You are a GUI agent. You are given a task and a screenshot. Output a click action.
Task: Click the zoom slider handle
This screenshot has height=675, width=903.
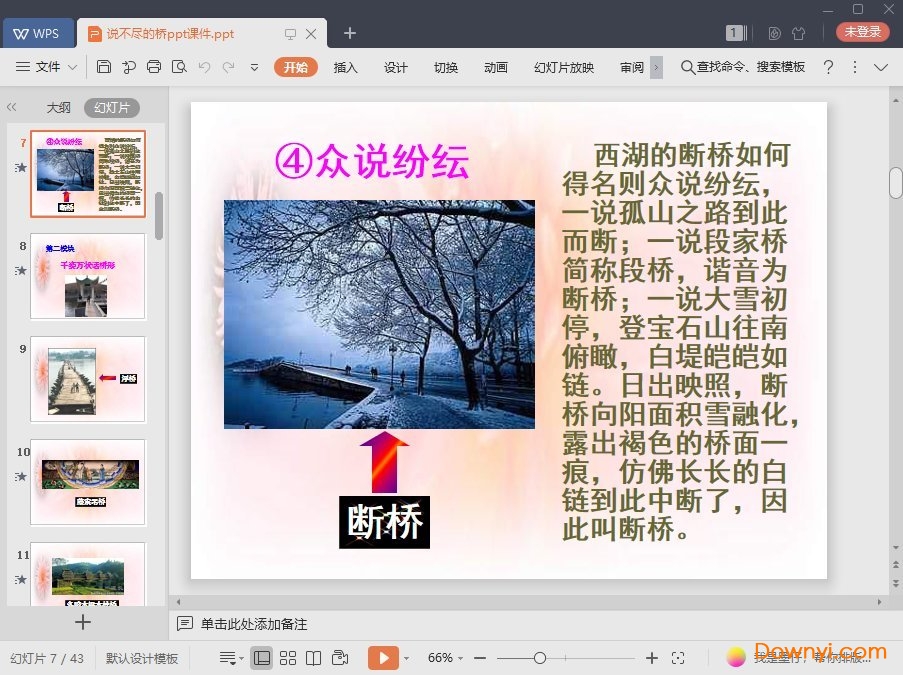[x=540, y=658]
